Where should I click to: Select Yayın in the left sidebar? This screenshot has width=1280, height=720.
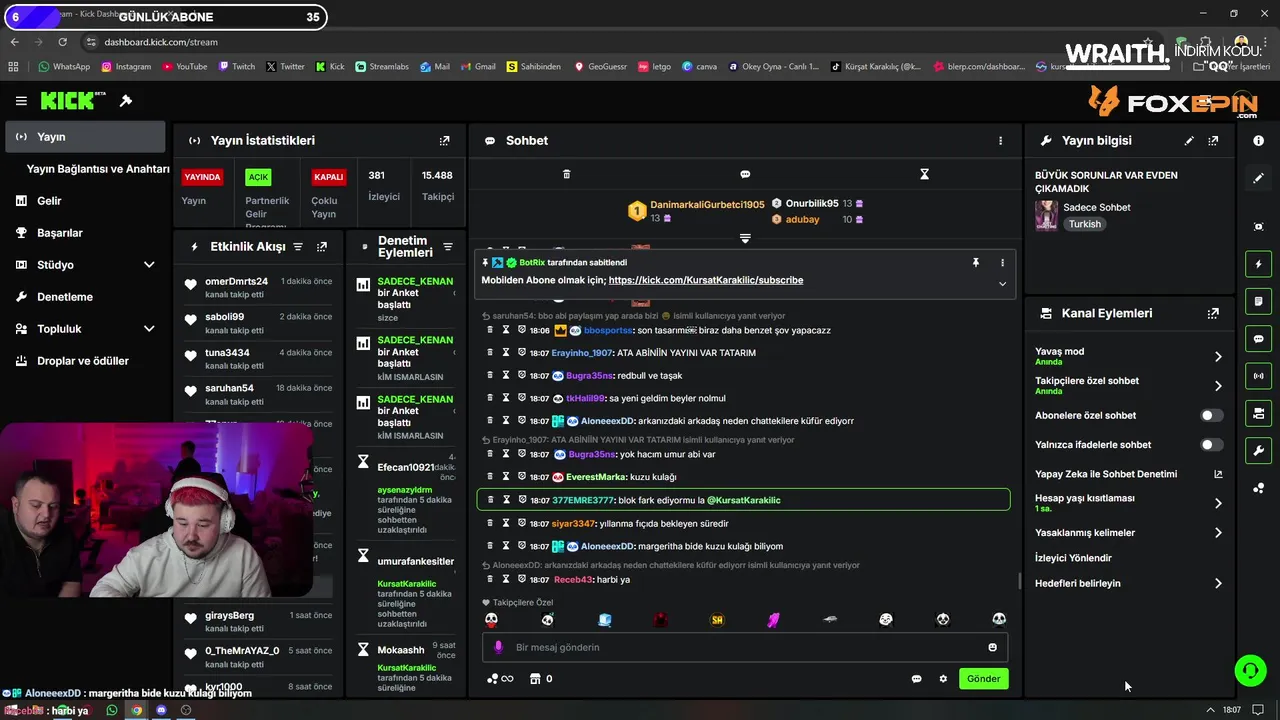pos(86,137)
